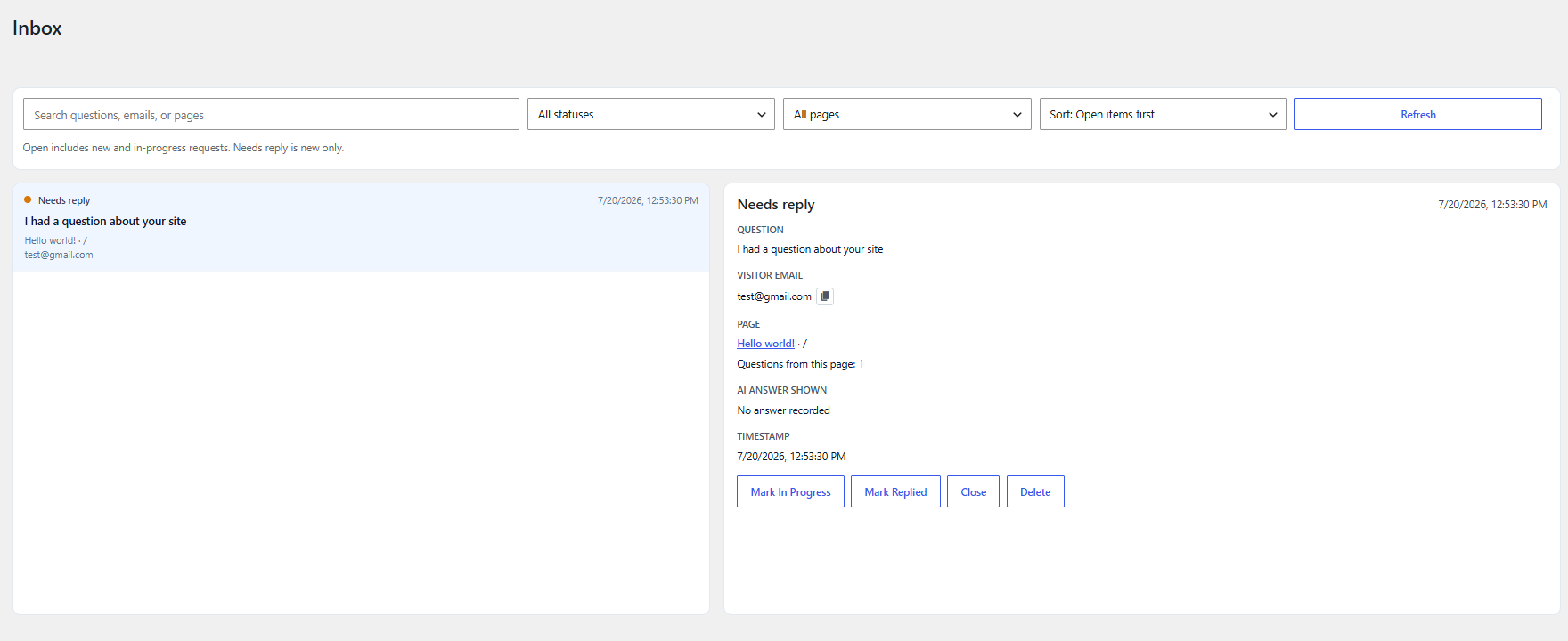Click the question text in detail panel
Image resolution: width=1568 pixels, height=641 pixels.
coord(810,249)
